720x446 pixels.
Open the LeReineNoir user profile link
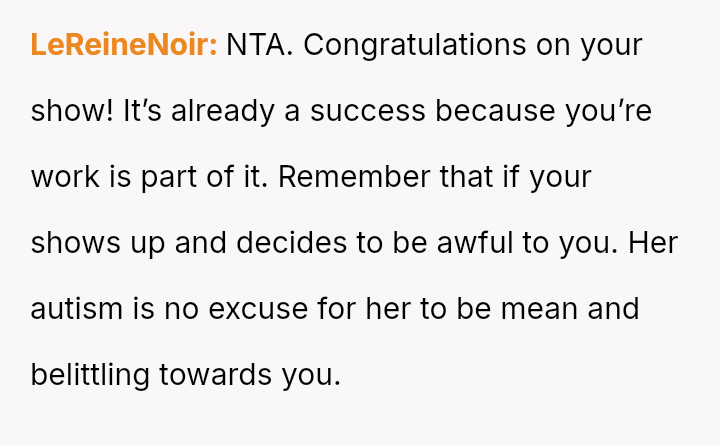pyautogui.click(x=123, y=46)
